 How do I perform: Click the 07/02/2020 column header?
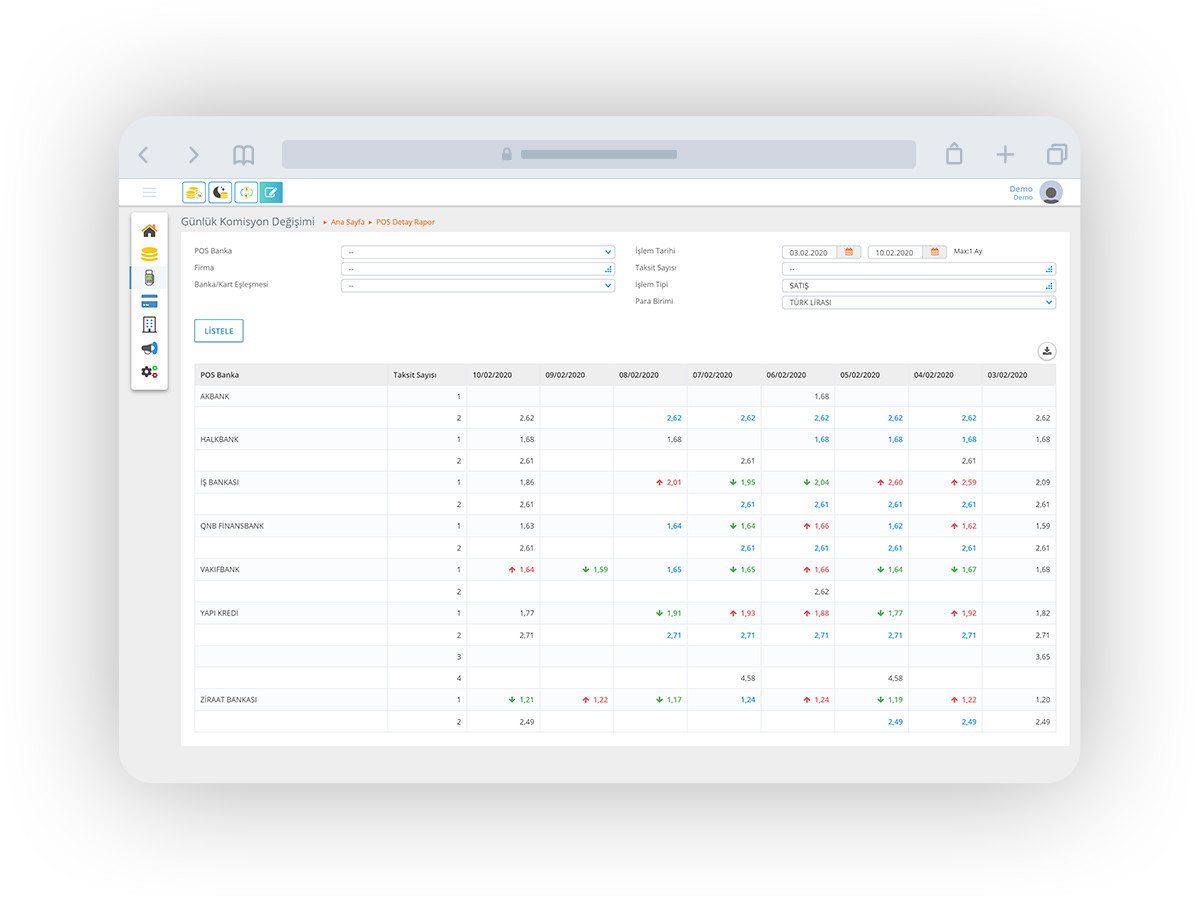point(713,375)
